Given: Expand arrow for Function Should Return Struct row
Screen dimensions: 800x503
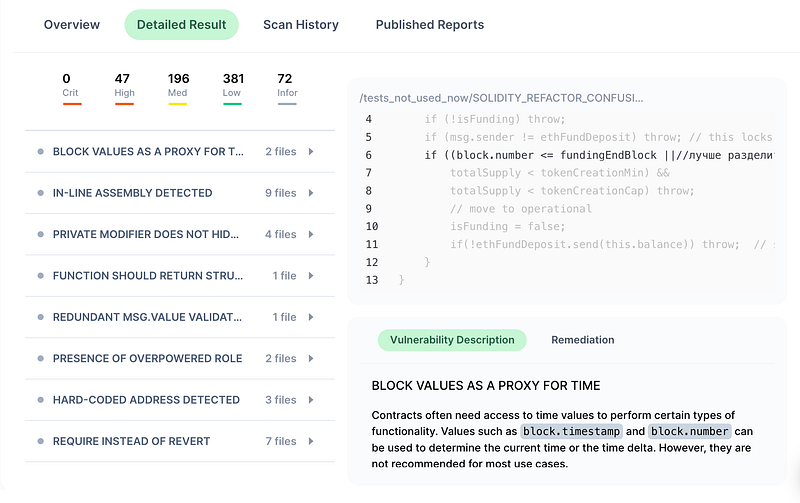Looking at the screenshot, I should click(x=311, y=276).
